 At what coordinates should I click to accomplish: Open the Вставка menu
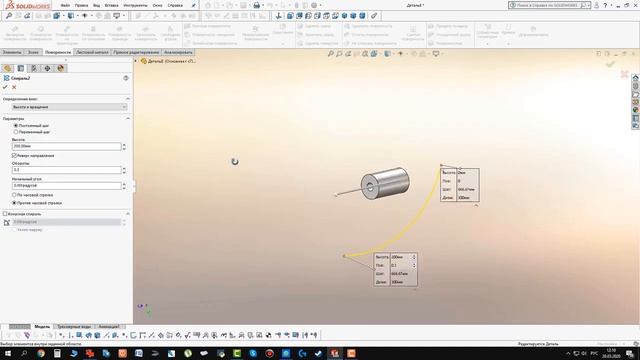(111, 6)
